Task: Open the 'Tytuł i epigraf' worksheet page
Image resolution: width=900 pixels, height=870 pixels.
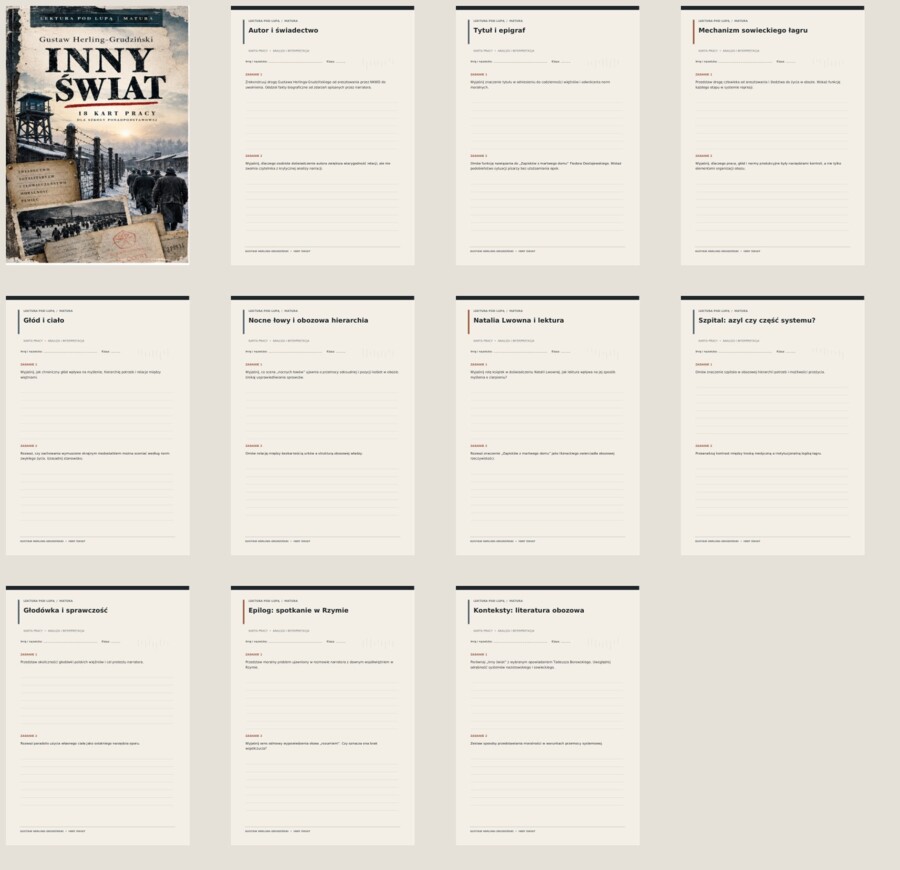Action: [547, 135]
